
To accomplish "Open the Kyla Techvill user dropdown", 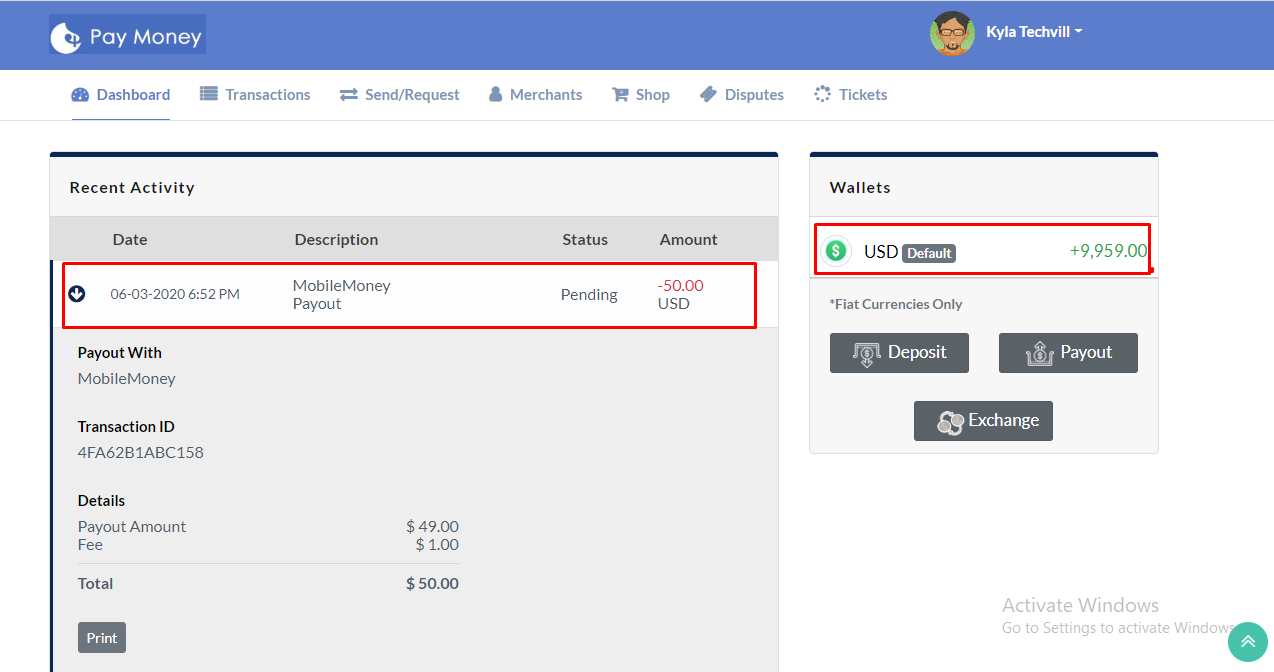I will click(x=1034, y=32).
